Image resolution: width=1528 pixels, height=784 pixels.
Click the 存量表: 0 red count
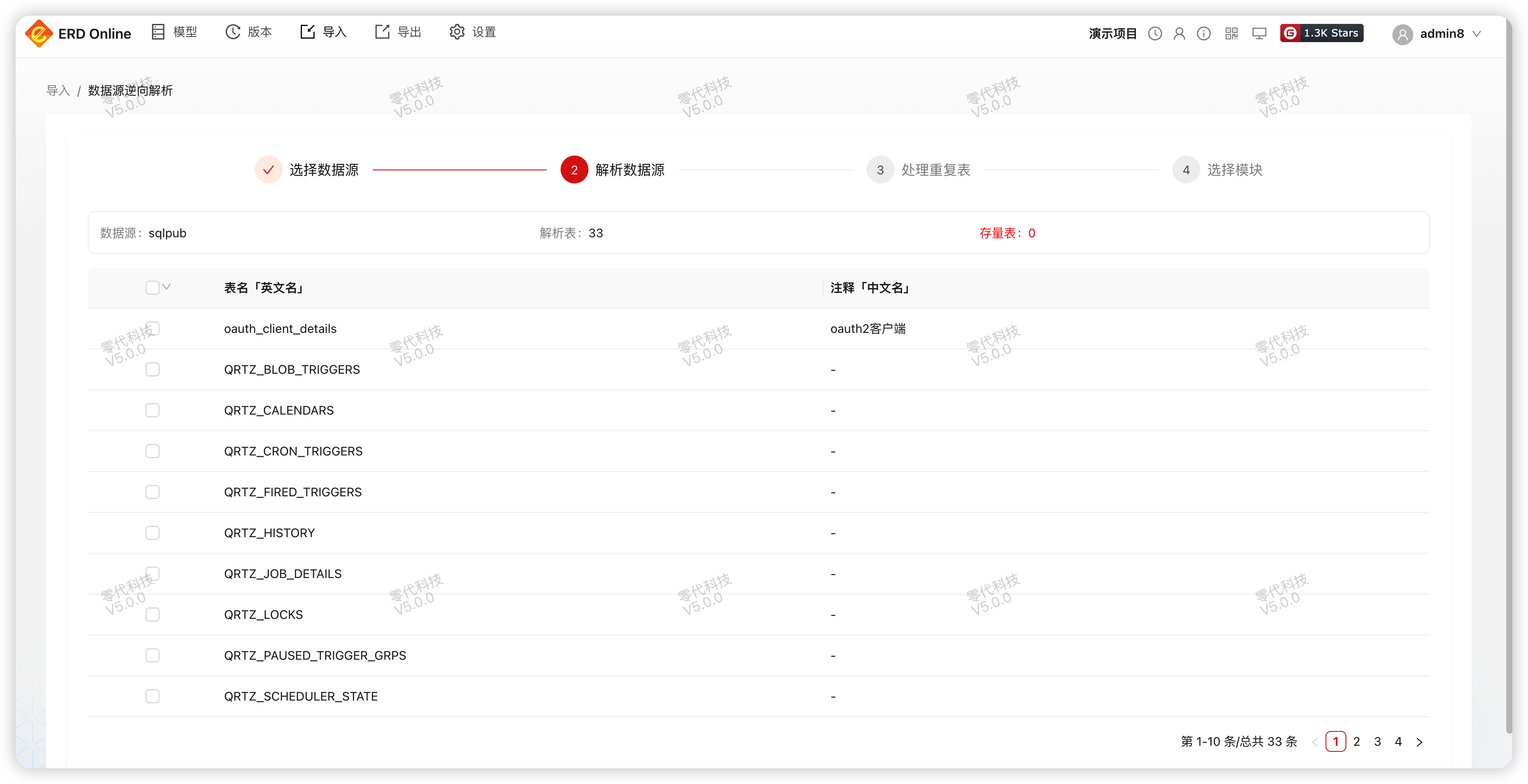[x=1007, y=233]
